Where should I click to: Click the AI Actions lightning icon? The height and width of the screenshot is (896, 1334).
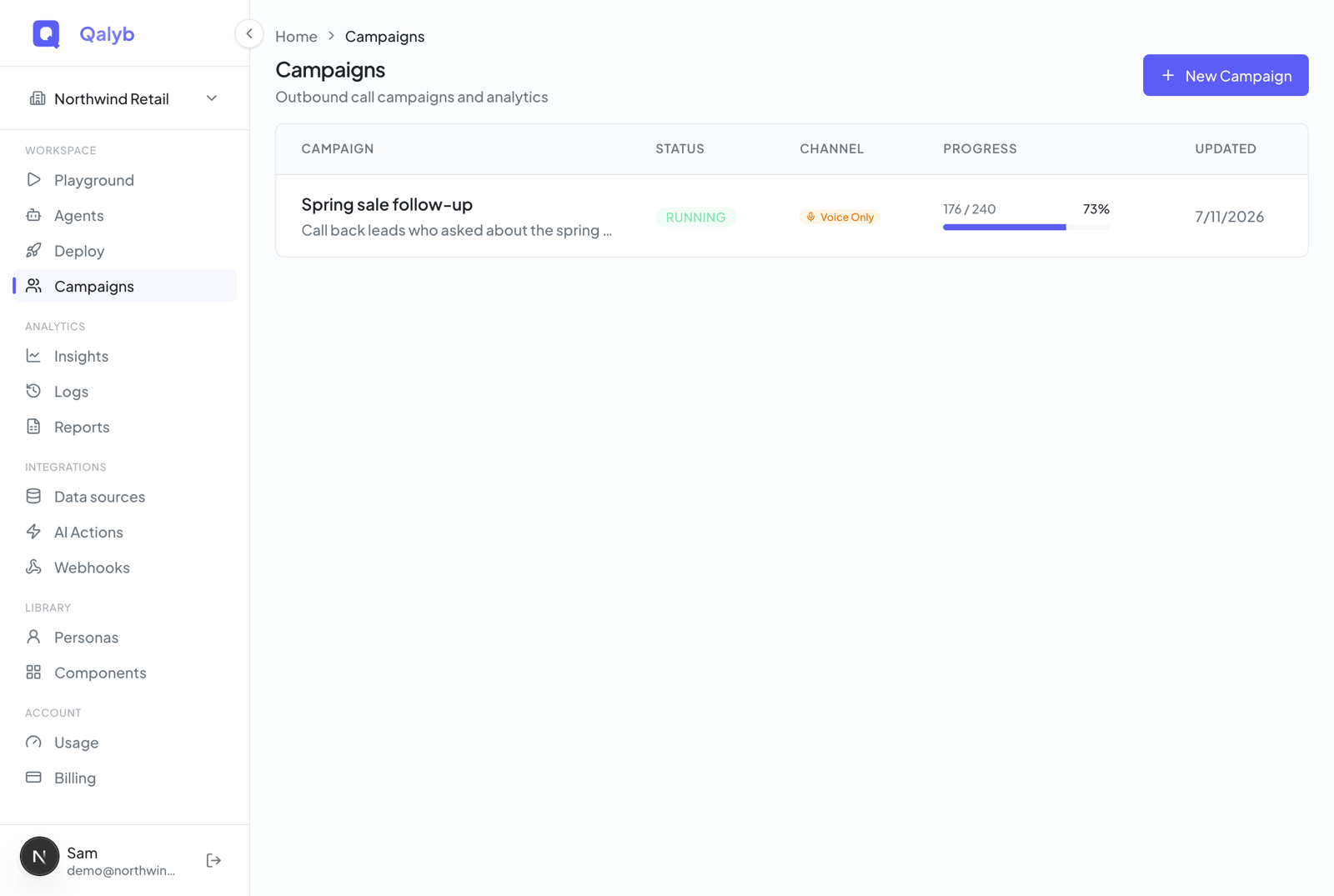coord(33,532)
